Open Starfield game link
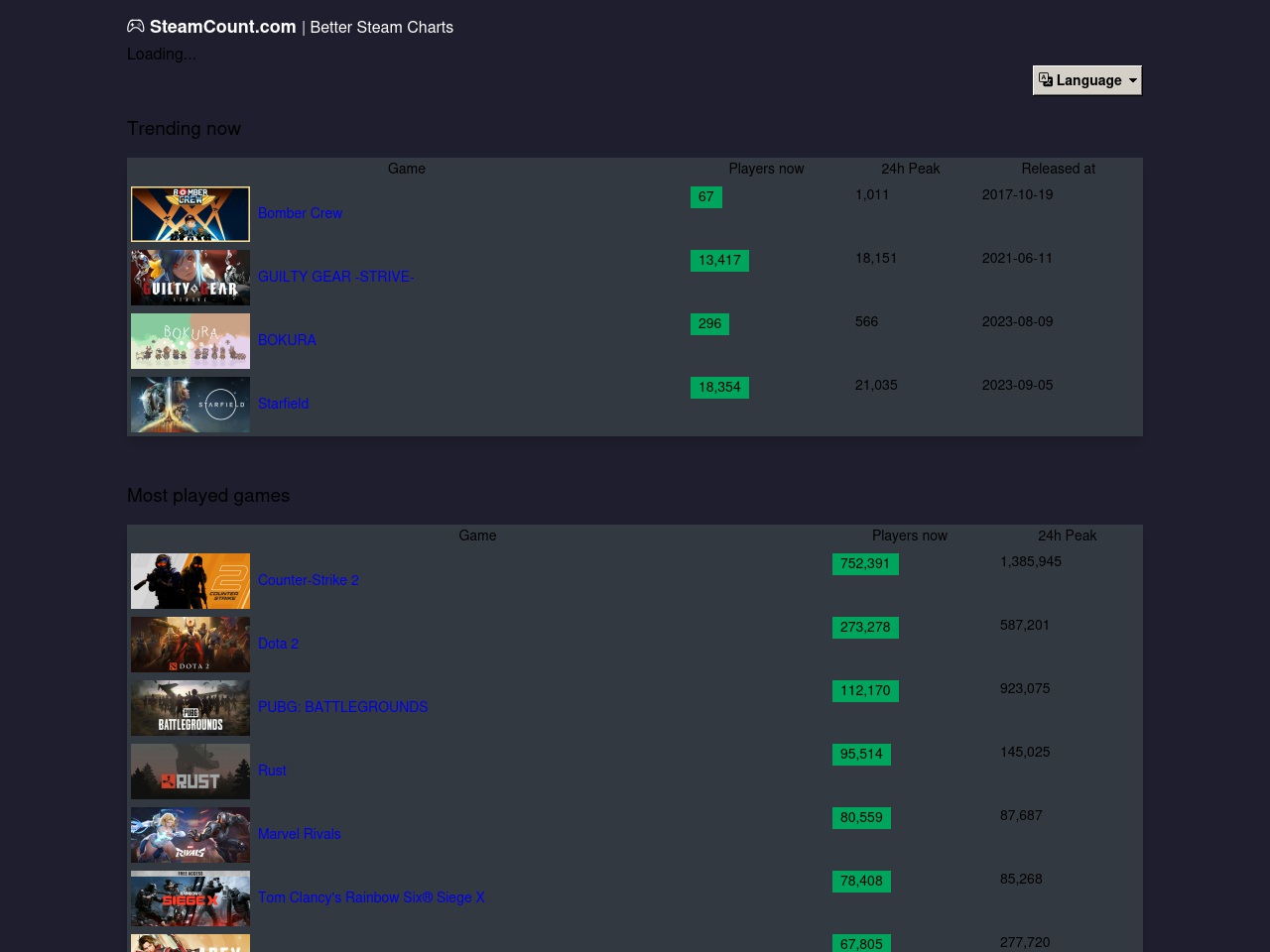Viewport: 1270px width, 952px height. click(283, 404)
